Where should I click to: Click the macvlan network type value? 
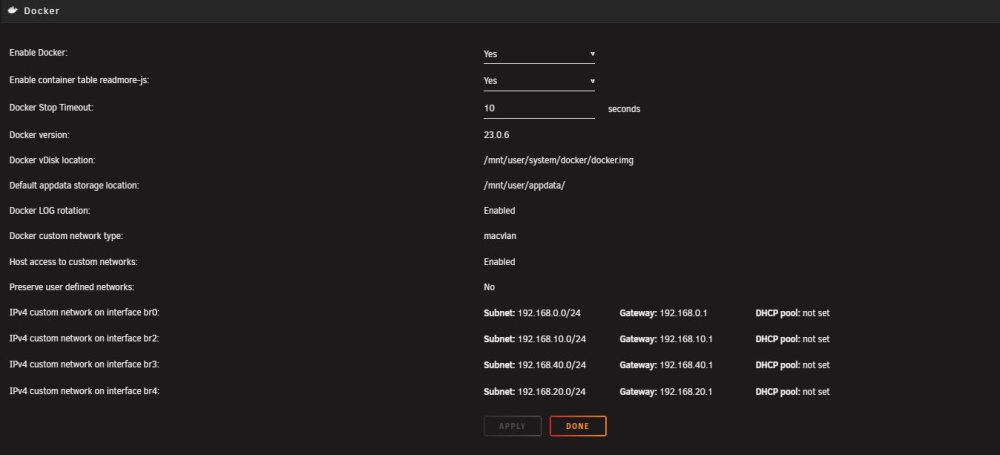(x=500, y=236)
